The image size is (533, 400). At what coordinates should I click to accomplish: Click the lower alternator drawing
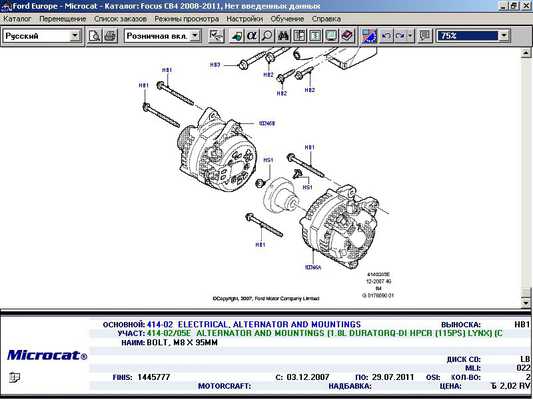pos(340,226)
